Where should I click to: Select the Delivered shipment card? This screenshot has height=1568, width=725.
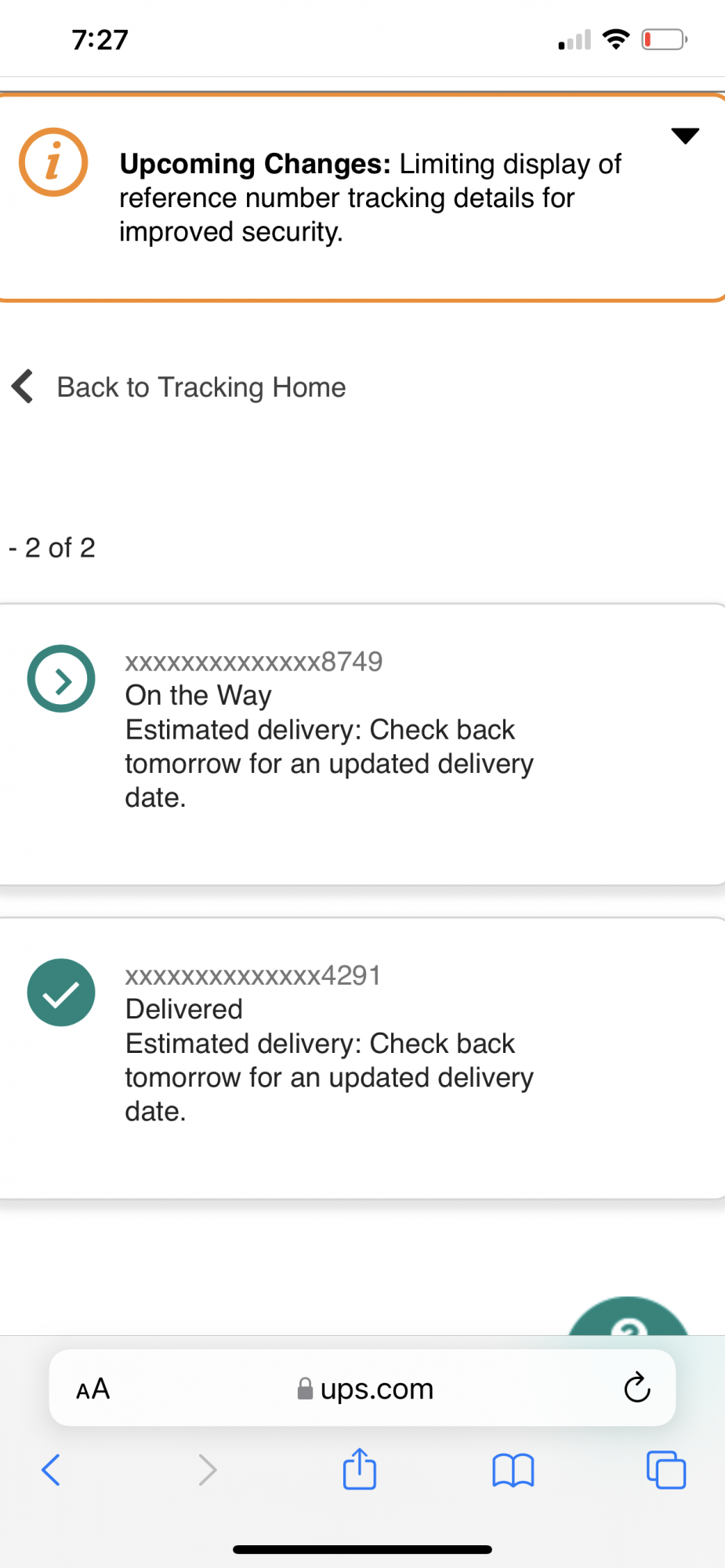[x=362, y=1058]
